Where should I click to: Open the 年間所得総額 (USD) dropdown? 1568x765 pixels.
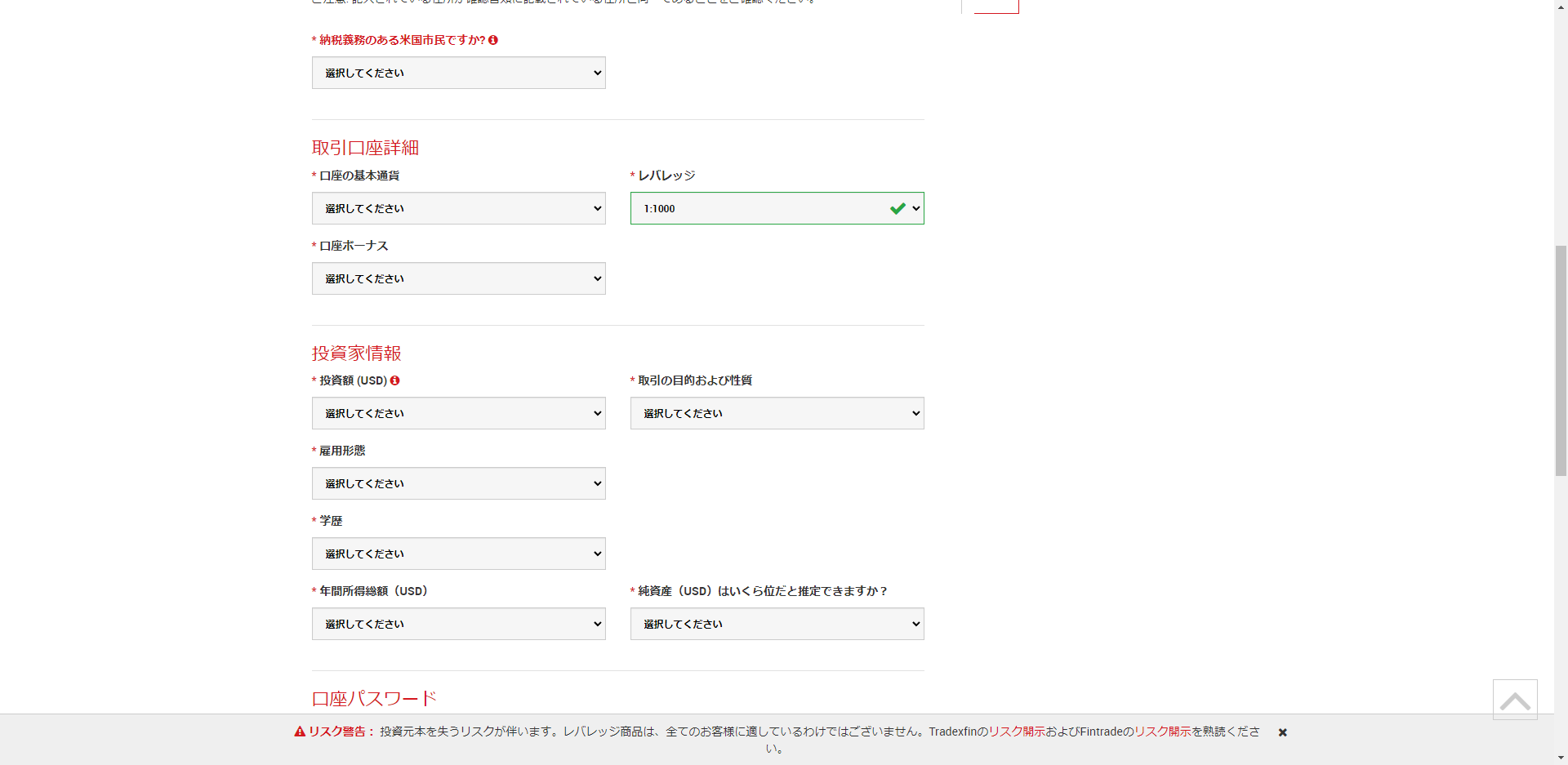pos(458,624)
